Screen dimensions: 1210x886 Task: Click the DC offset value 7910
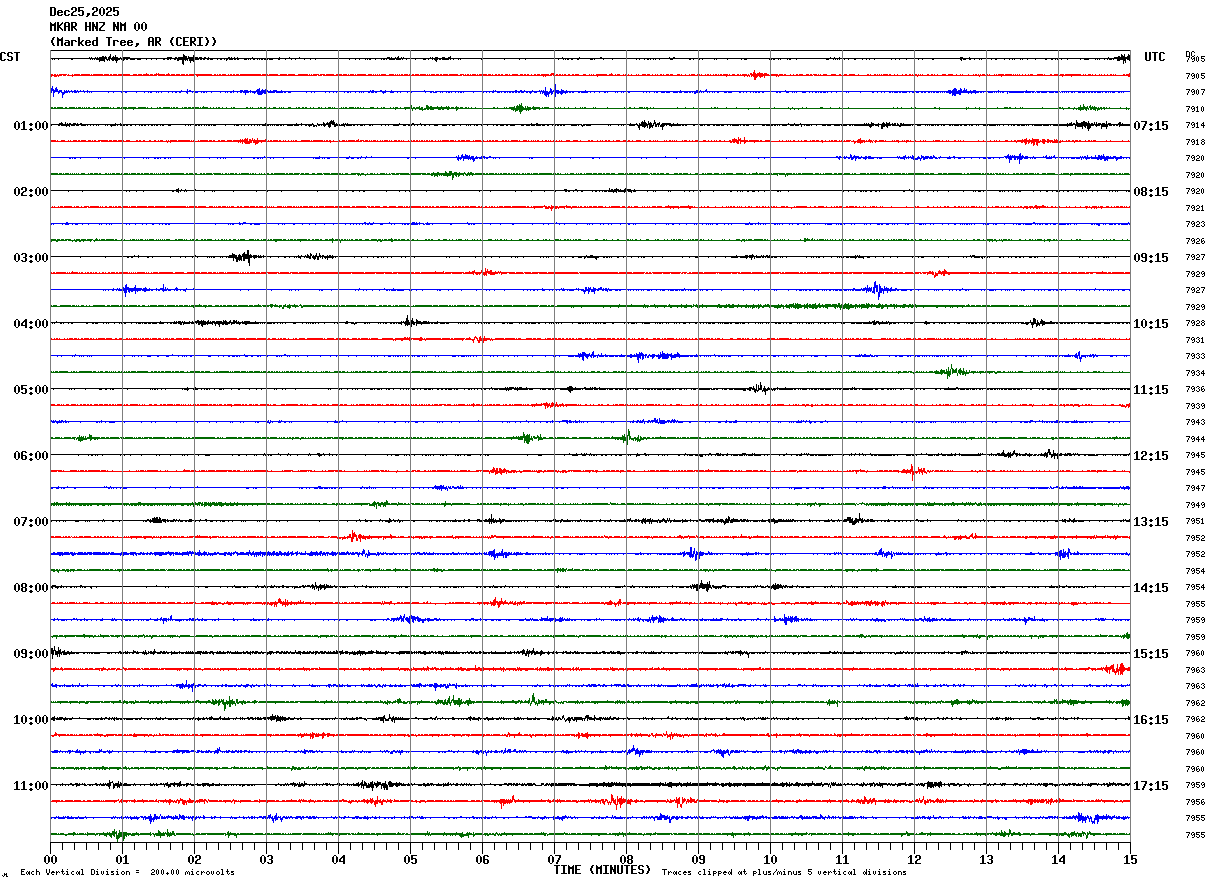tap(1195, 109)
